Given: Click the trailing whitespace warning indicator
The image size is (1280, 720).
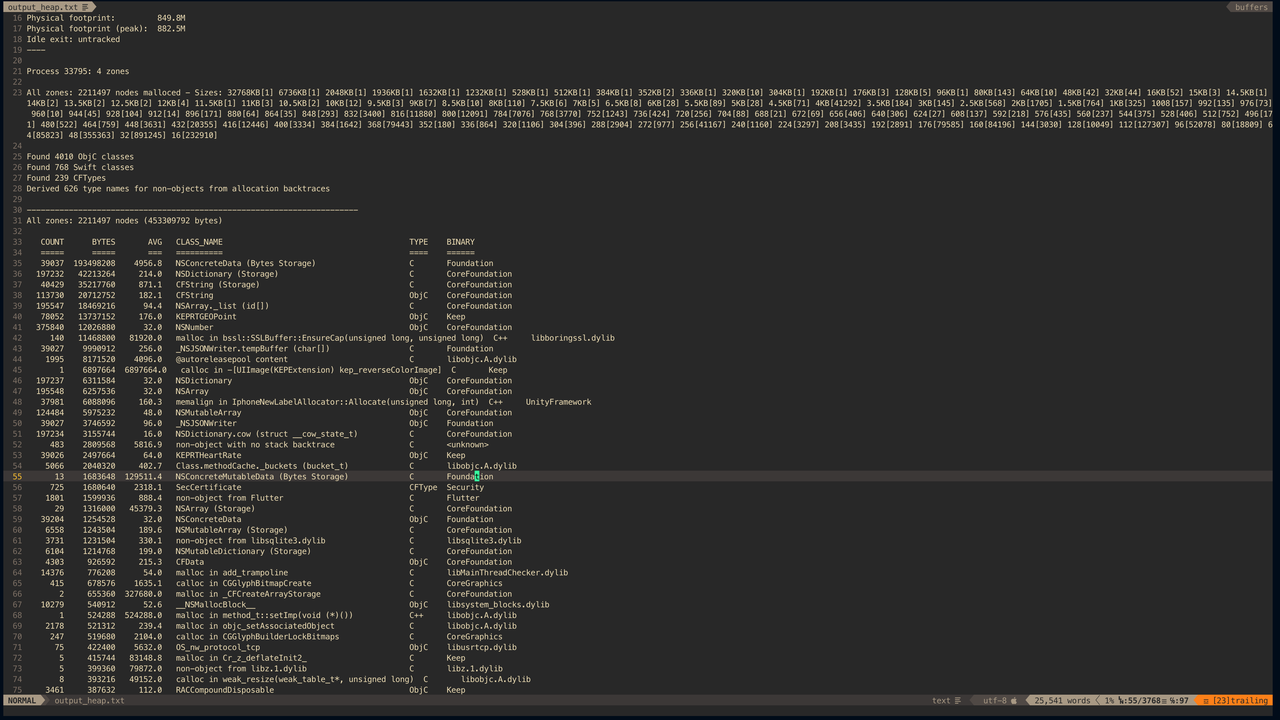Looking at the screenshot, I should pos(1235,701).
